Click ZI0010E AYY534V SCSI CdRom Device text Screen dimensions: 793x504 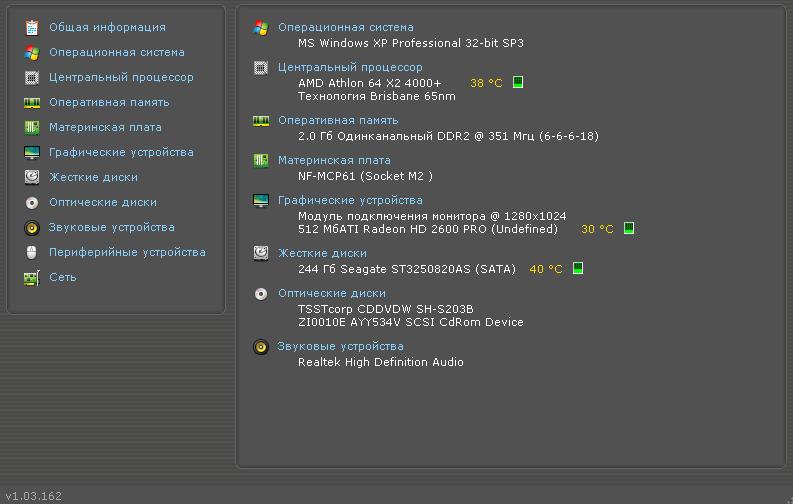coord(411,322)
